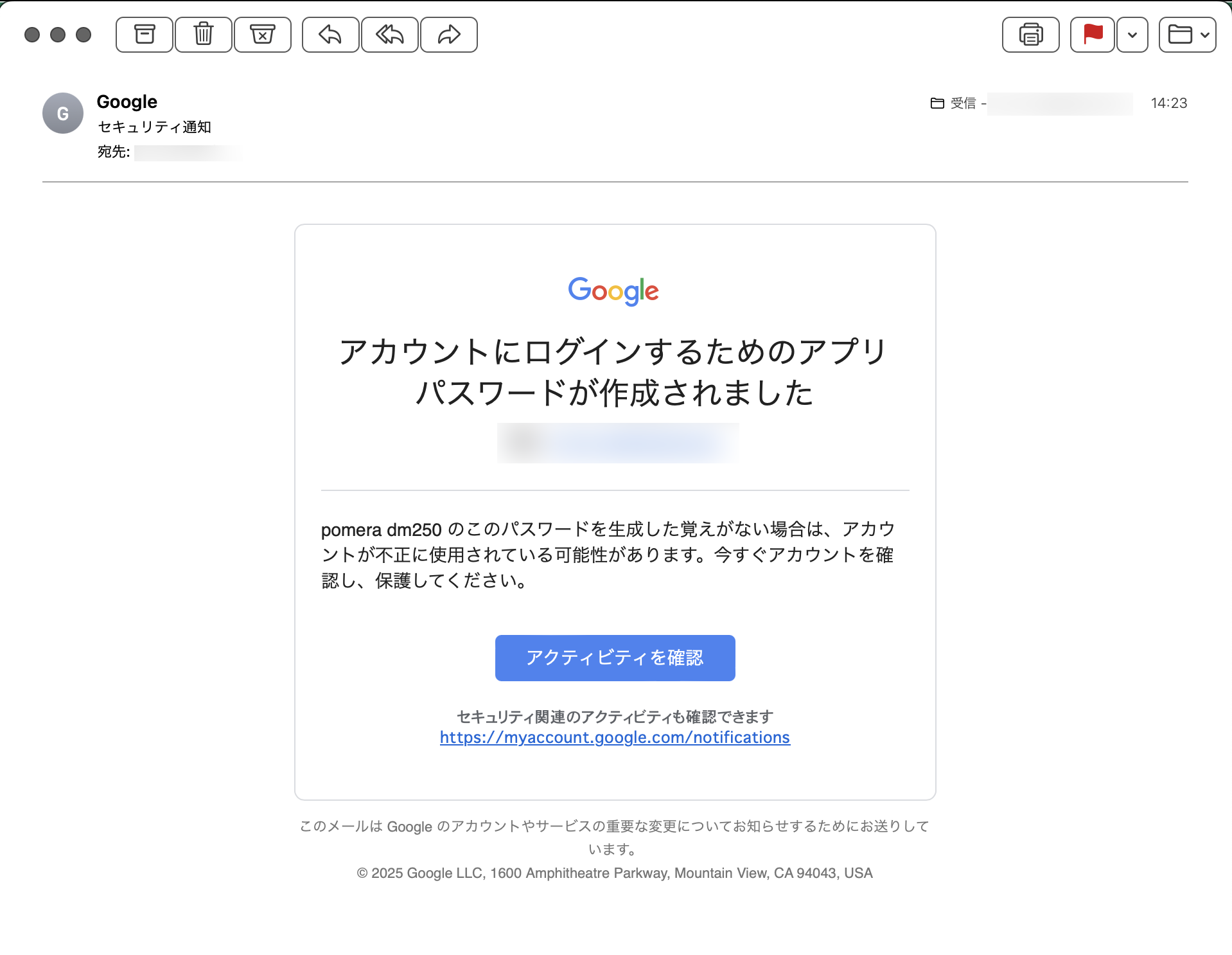Reply all using the double-arrow icon

click(389, 35)
